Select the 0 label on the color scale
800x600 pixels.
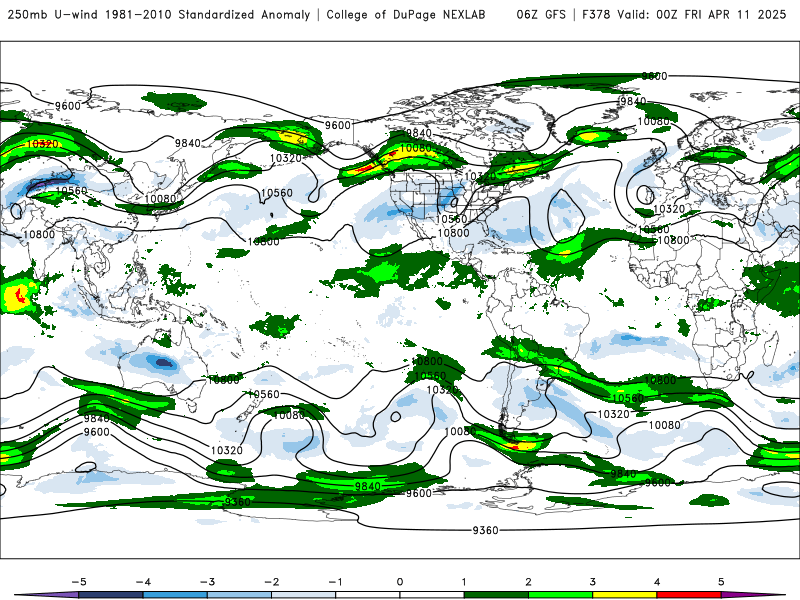[400, 582]
